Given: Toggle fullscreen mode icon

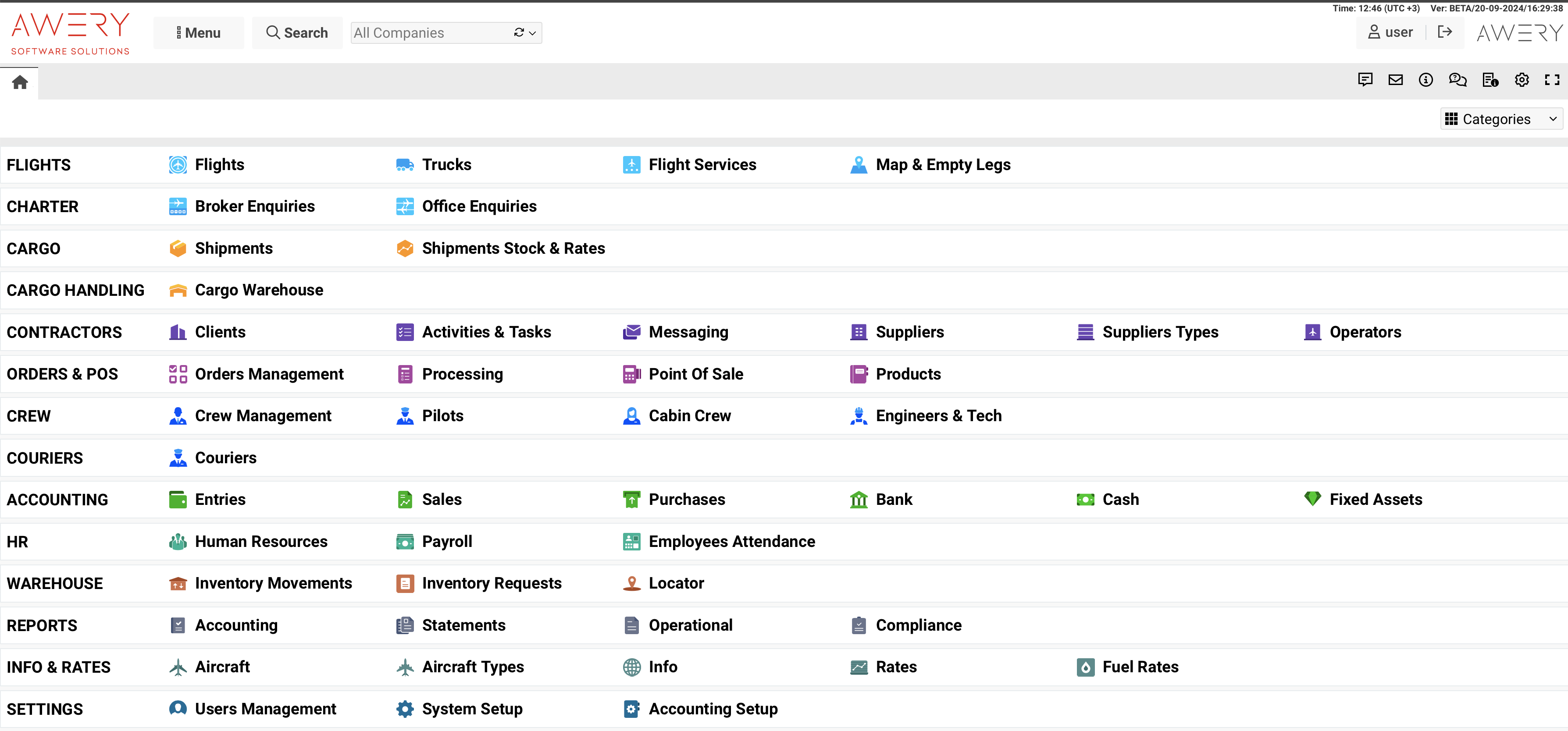Looking at the screenshot, I should (x=1552, y=80).
